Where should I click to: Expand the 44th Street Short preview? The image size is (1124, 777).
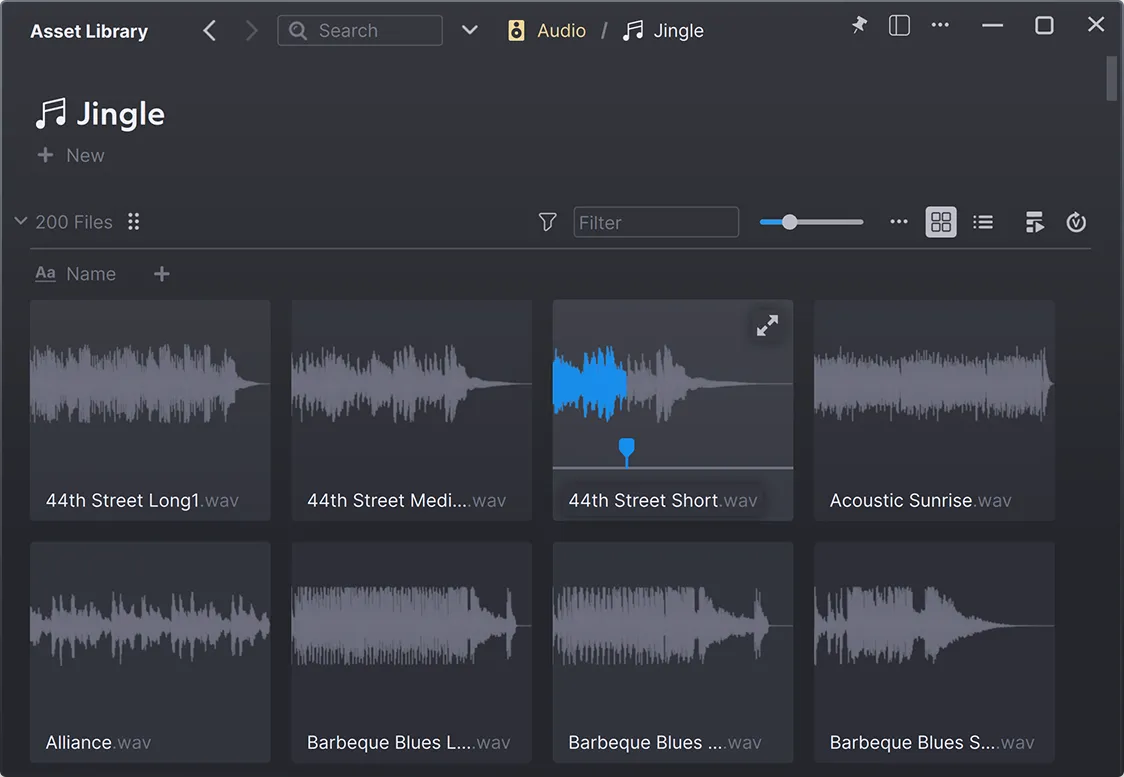767,326
